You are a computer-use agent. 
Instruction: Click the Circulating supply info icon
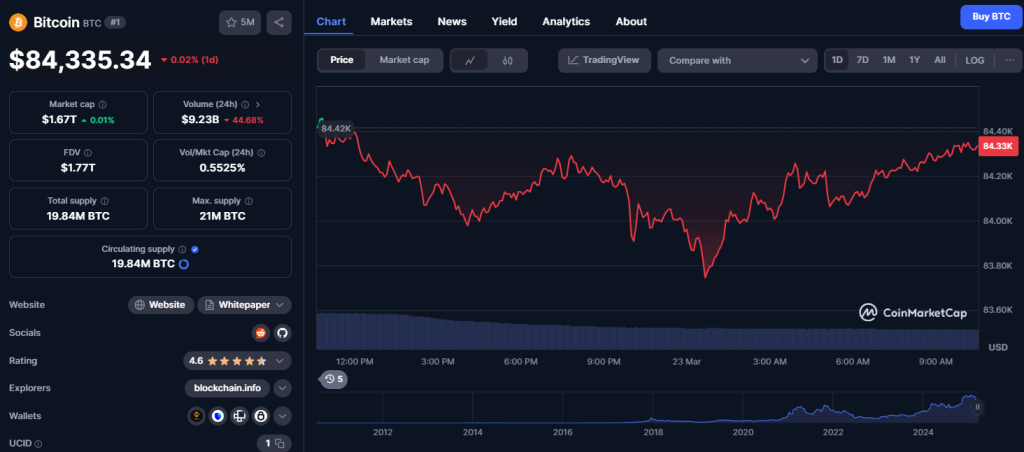click(182, 250)
